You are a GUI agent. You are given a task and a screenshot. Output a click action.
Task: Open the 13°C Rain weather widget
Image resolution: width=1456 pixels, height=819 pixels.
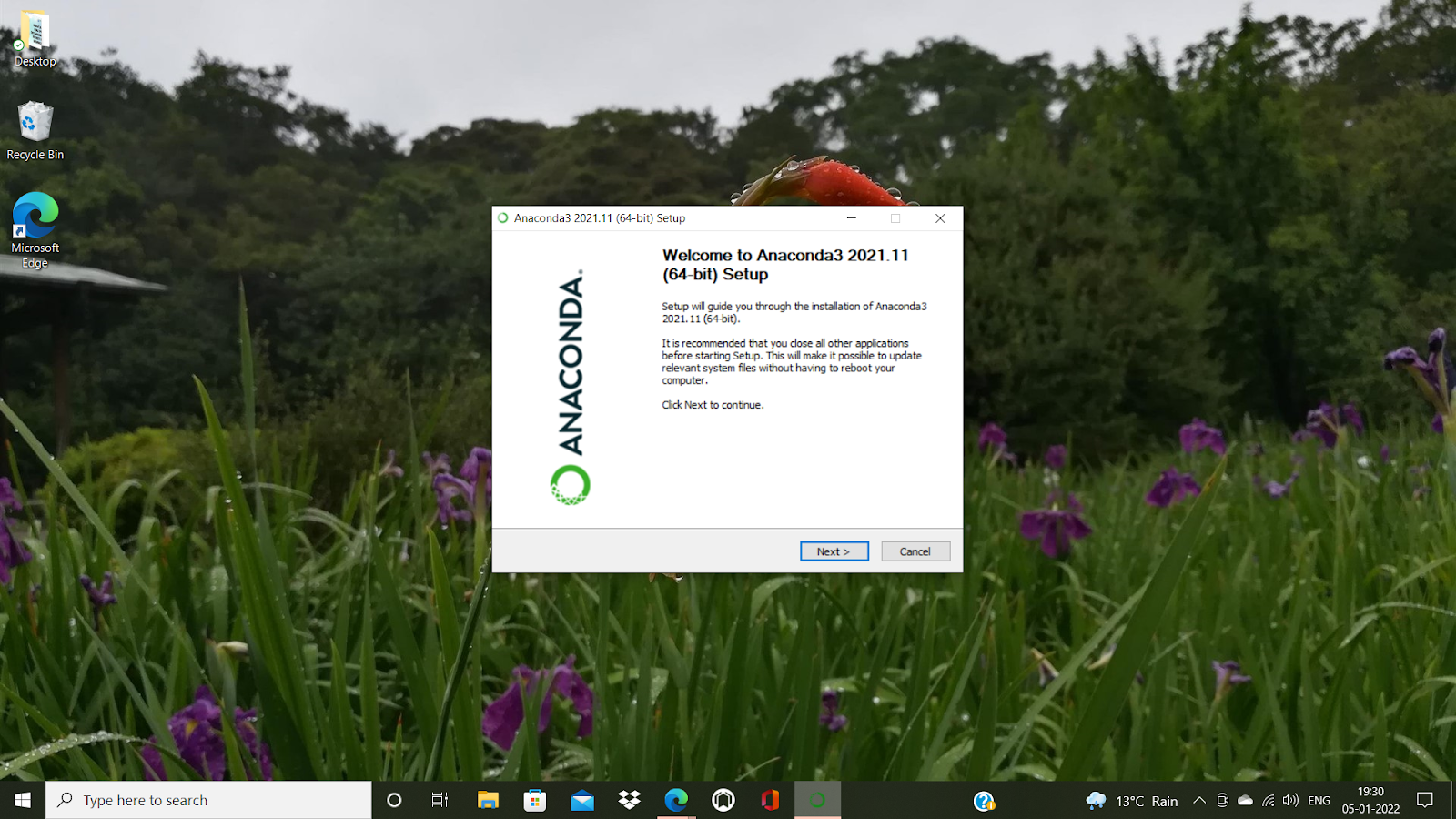[x=1132, y=801]
